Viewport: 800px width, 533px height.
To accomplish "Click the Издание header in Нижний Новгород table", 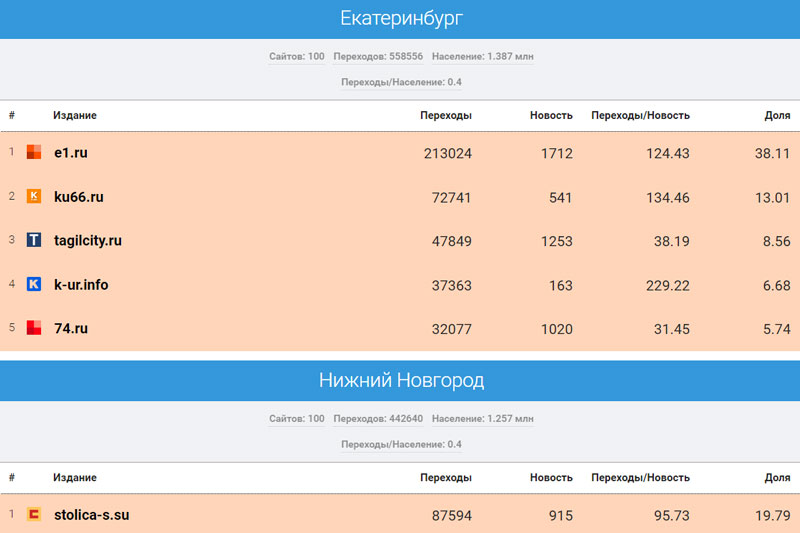I will tap(75, 478).
